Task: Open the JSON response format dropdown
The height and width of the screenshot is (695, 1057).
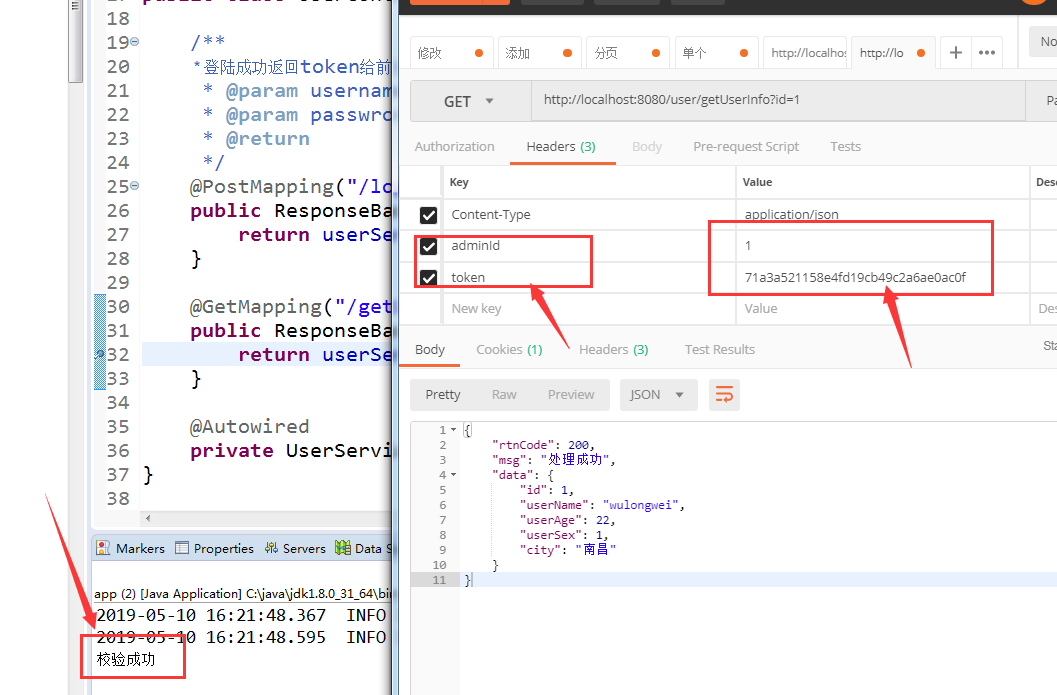Action: click(658, 394)
